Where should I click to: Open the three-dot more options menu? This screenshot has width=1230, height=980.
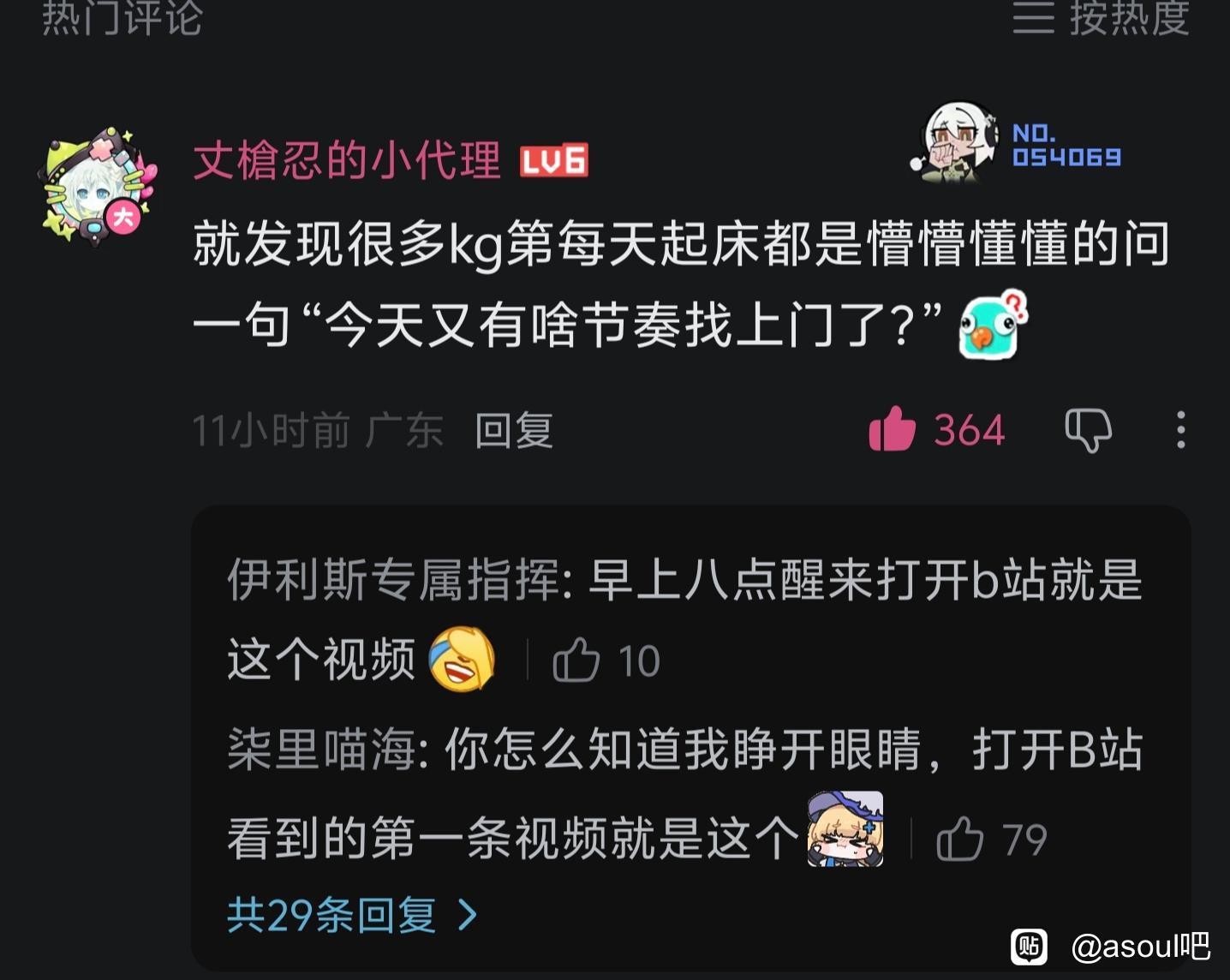pyautogui.click(x=1181, y=429)
